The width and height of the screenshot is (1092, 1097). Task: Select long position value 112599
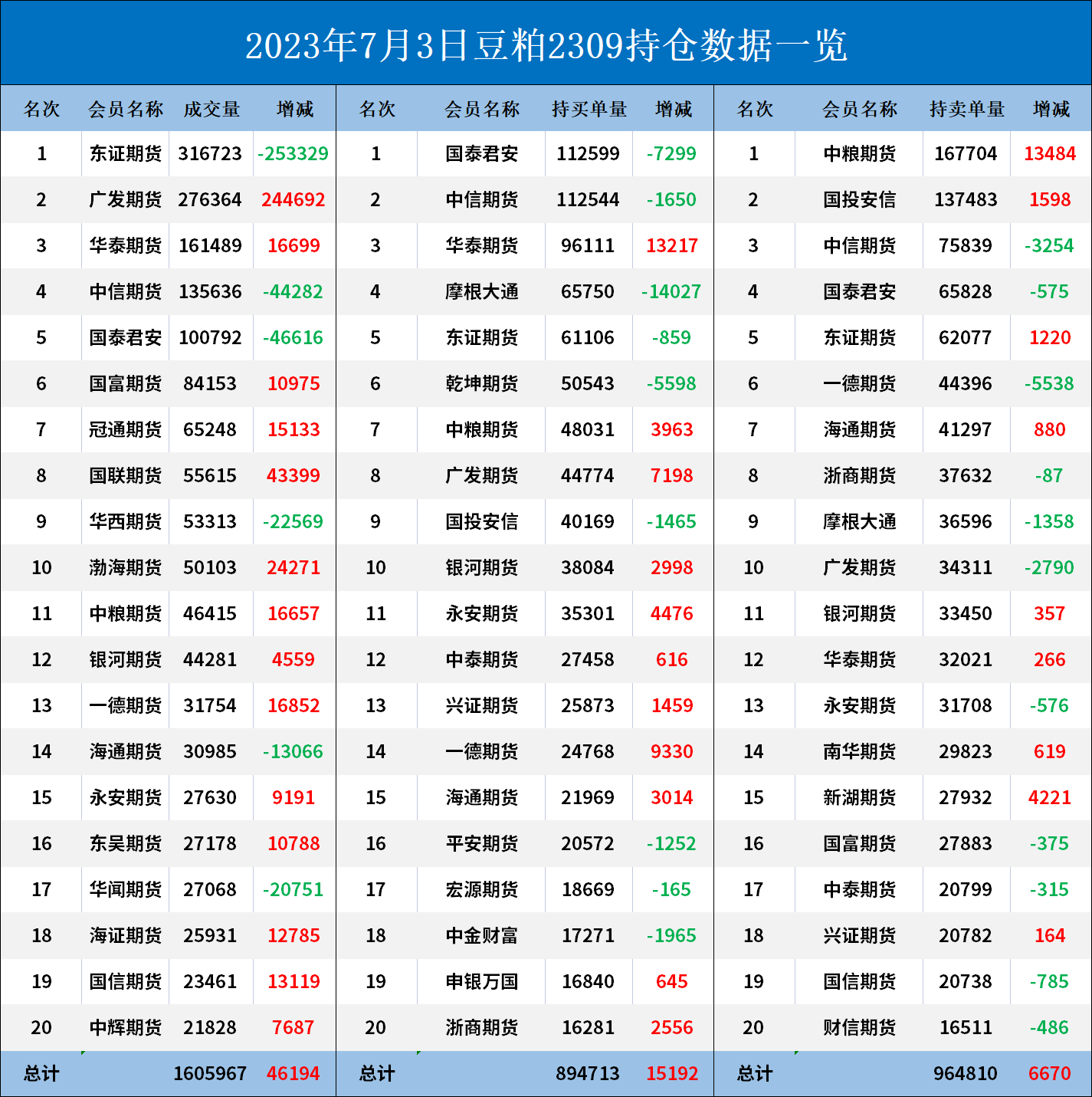588,154
